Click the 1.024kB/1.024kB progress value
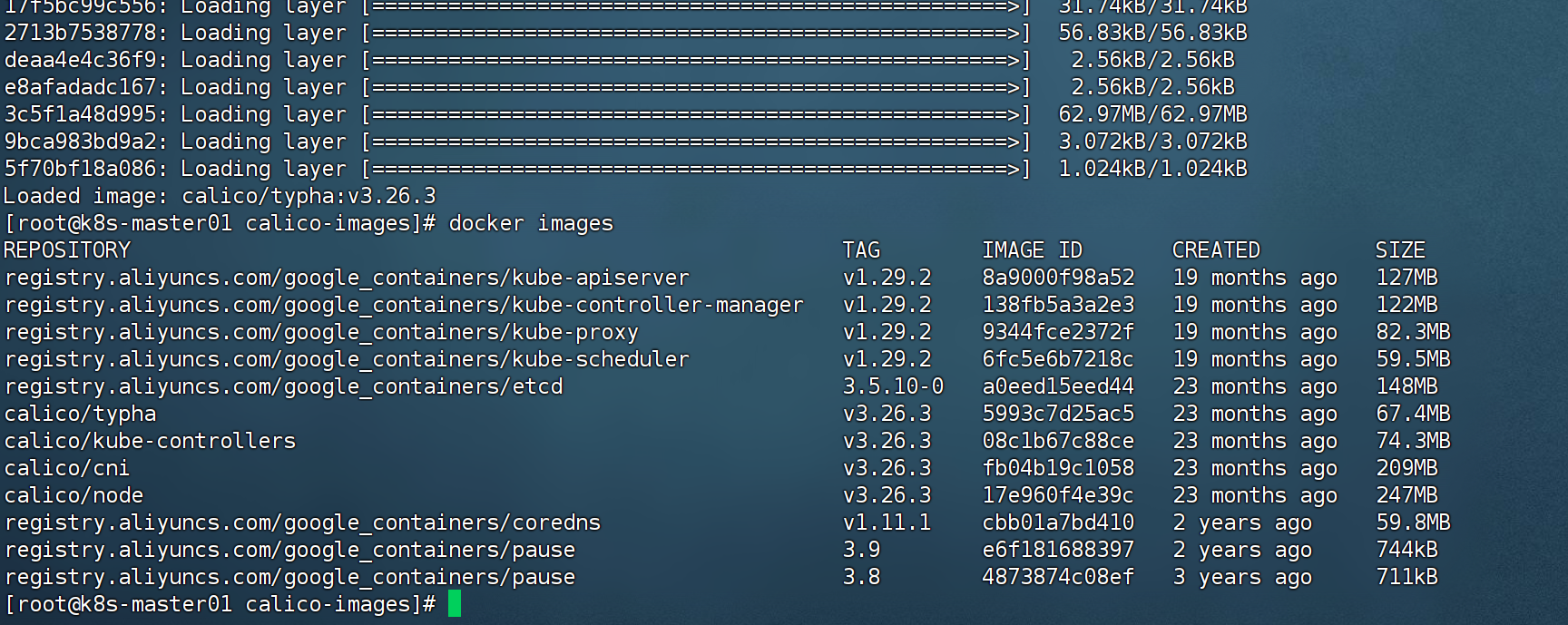The width and height of the screenshot is (1568, 625). pos(1152,169)
